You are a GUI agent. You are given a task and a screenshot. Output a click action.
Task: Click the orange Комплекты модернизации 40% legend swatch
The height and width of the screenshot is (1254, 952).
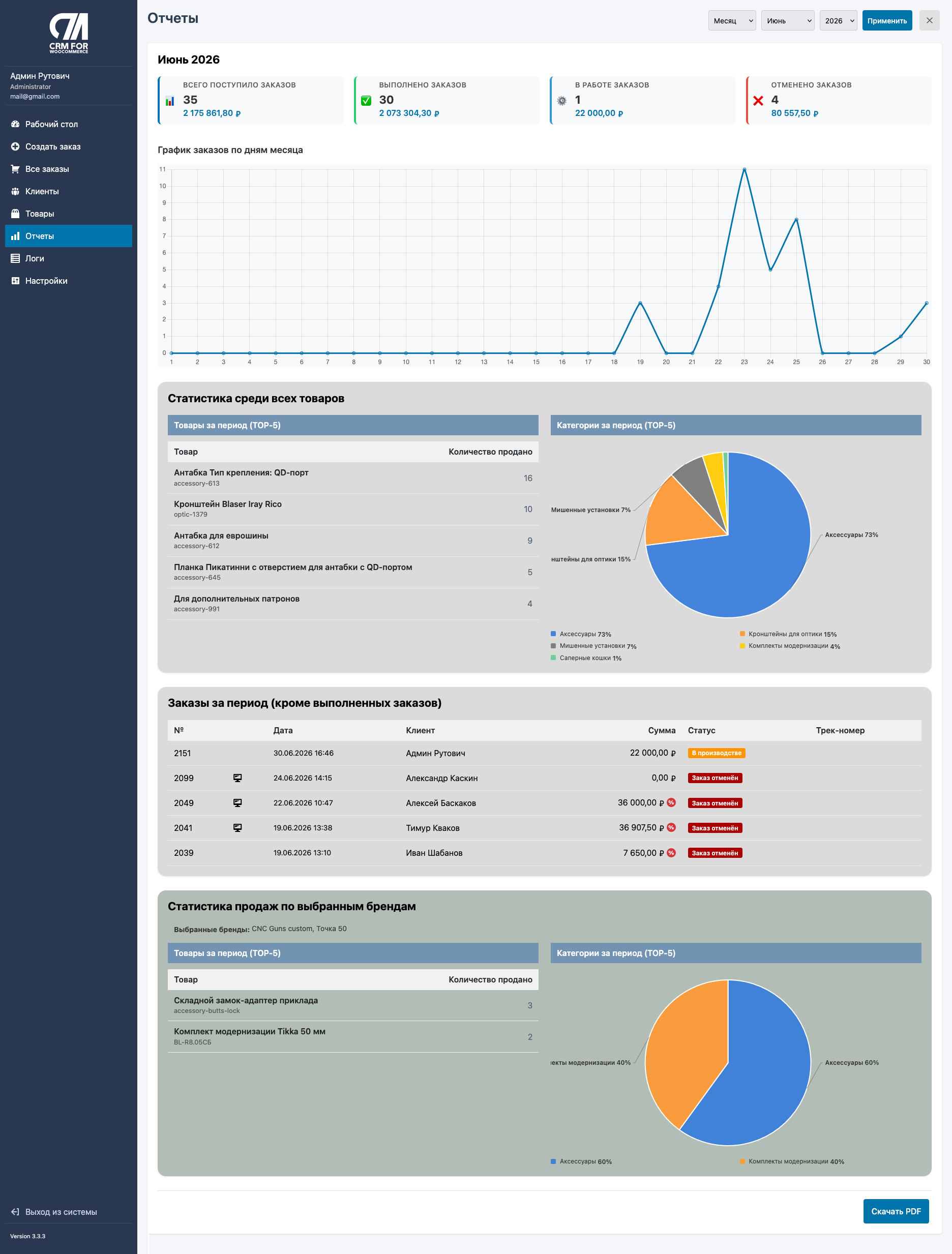tap(742, 1161)
